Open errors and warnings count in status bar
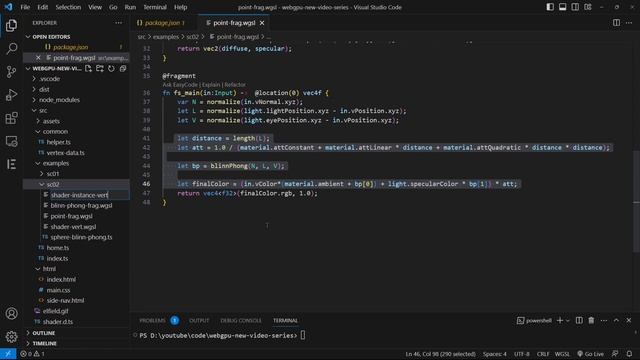Image resolution: width=640 pixels, height=360 pixels. 33,354
